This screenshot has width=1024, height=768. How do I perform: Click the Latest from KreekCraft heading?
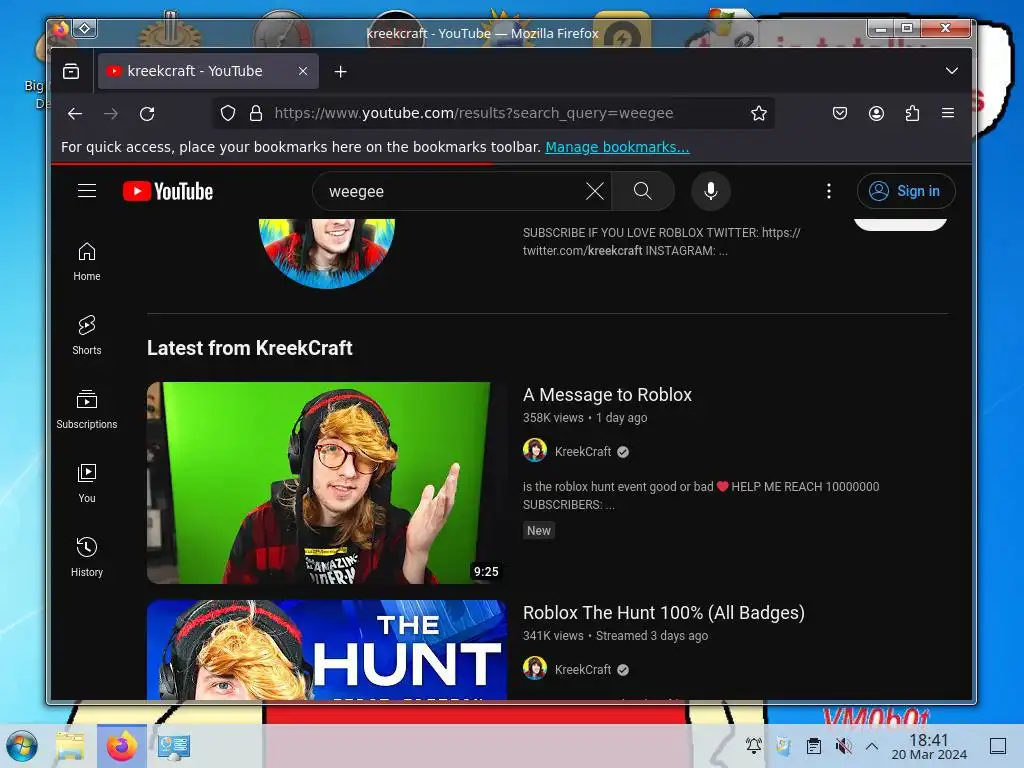coord(249,348)
